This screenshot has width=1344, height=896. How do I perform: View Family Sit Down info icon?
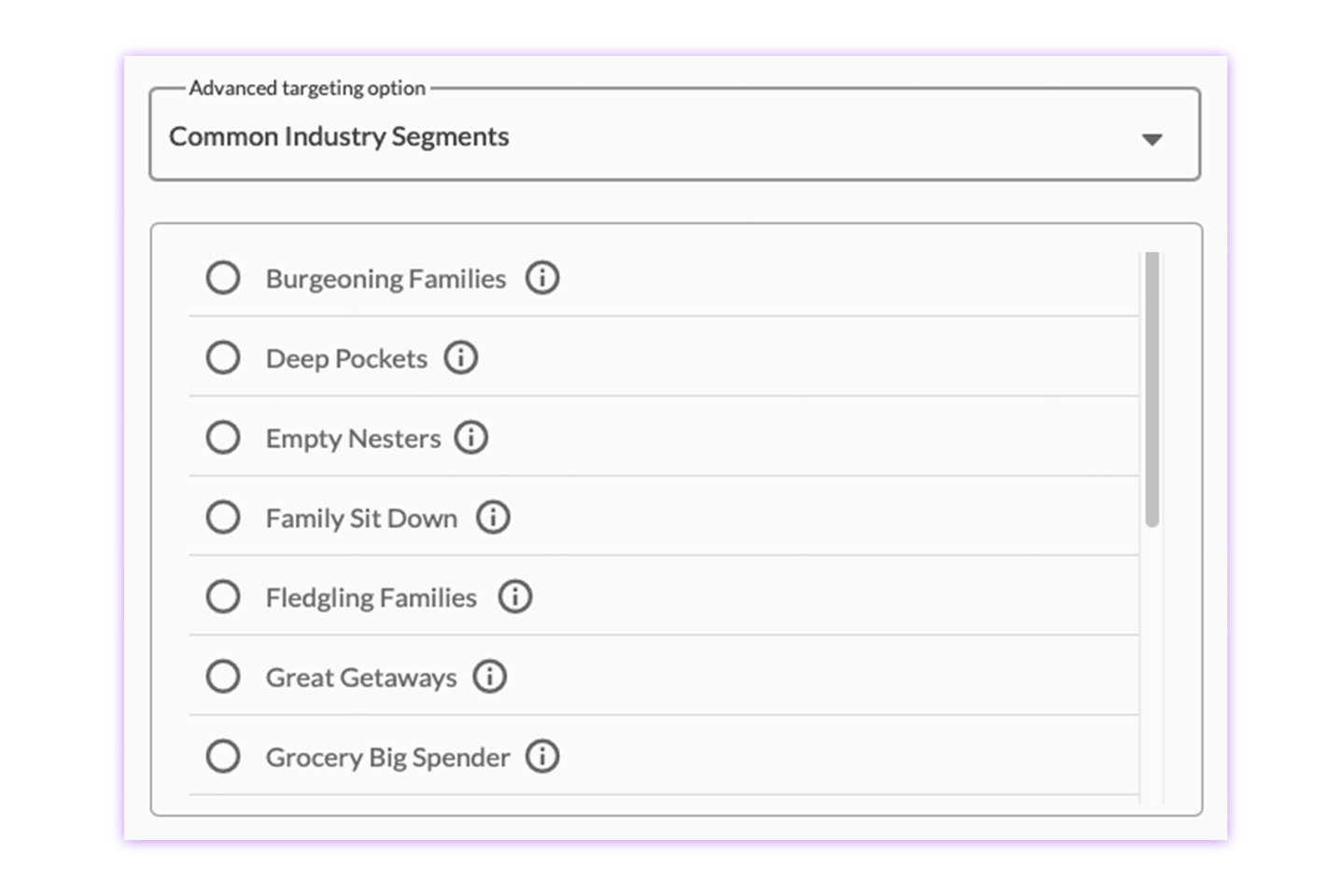pos(494,517)
